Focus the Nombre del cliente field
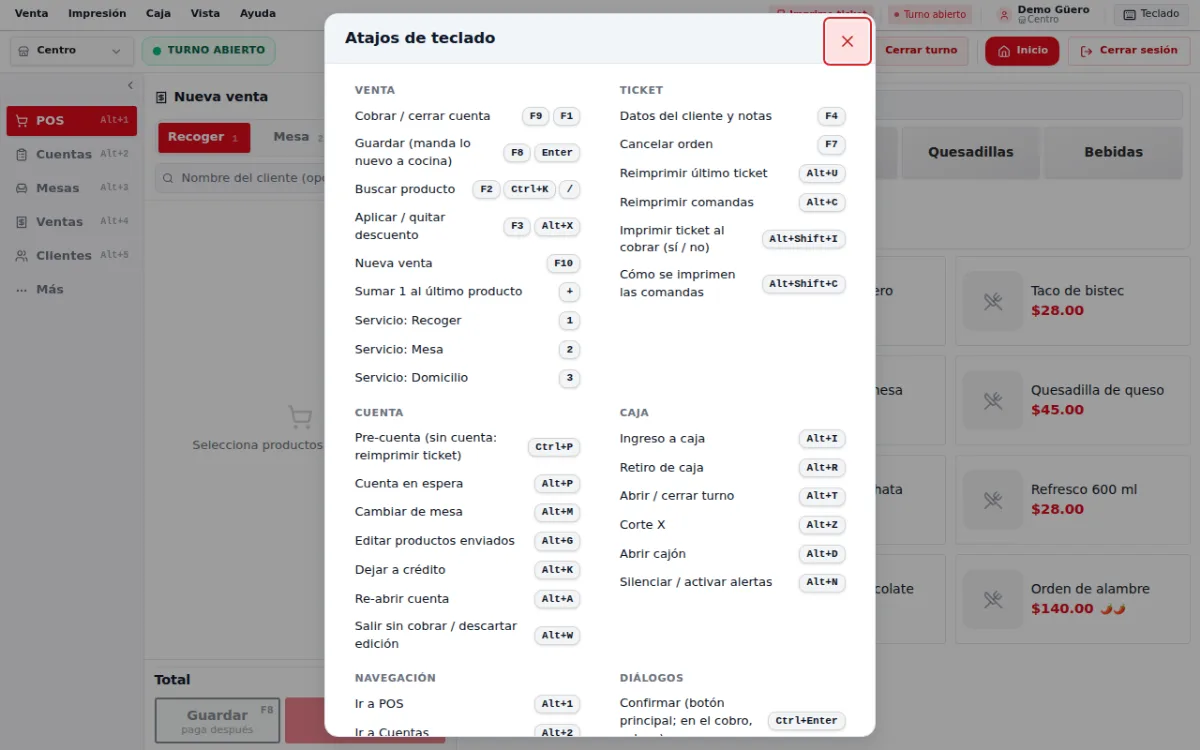Viewport: 1200px width, 750px height. 240,178
